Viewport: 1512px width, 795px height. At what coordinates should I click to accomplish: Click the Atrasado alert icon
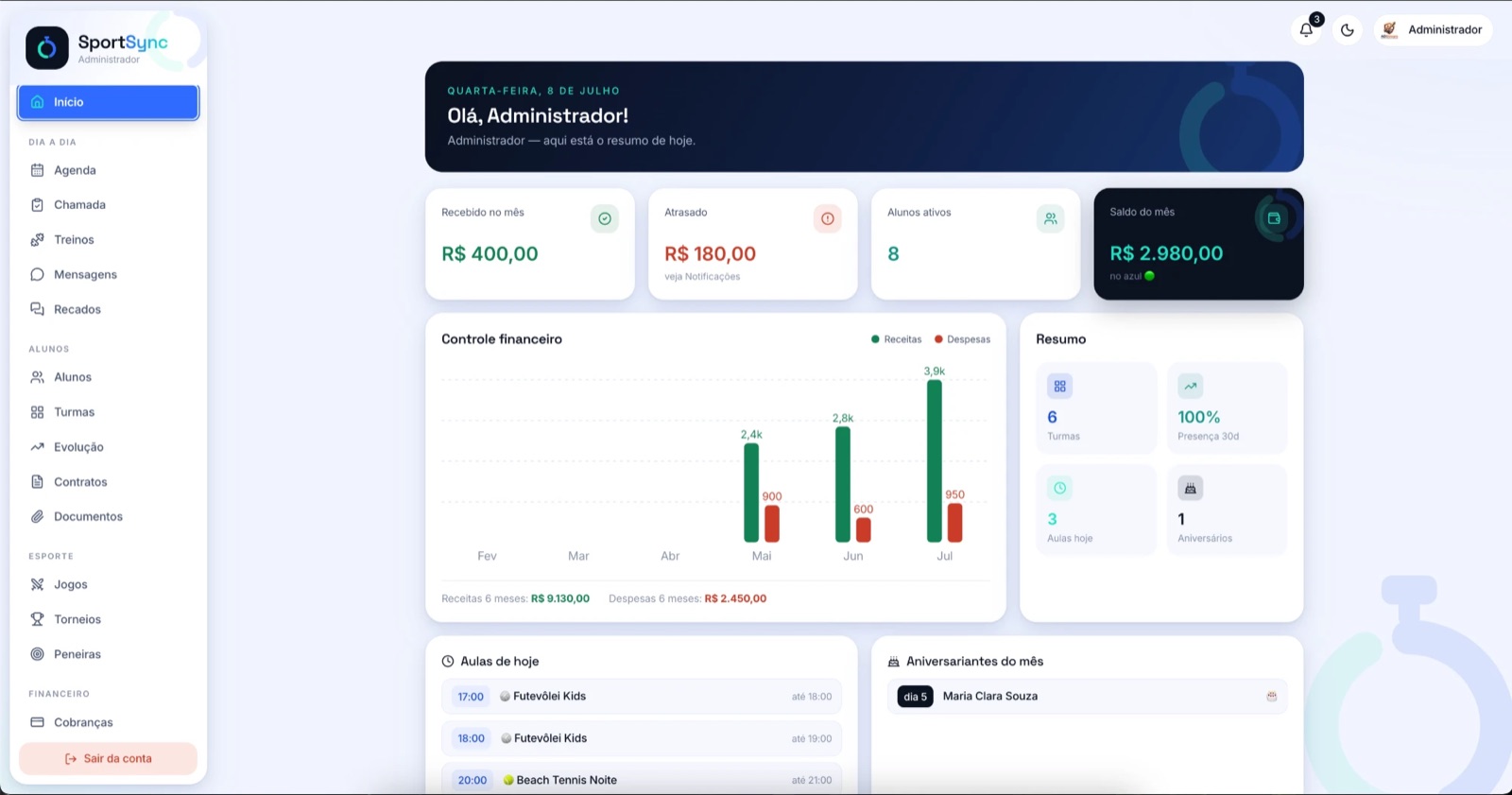(x=828, y=218)
